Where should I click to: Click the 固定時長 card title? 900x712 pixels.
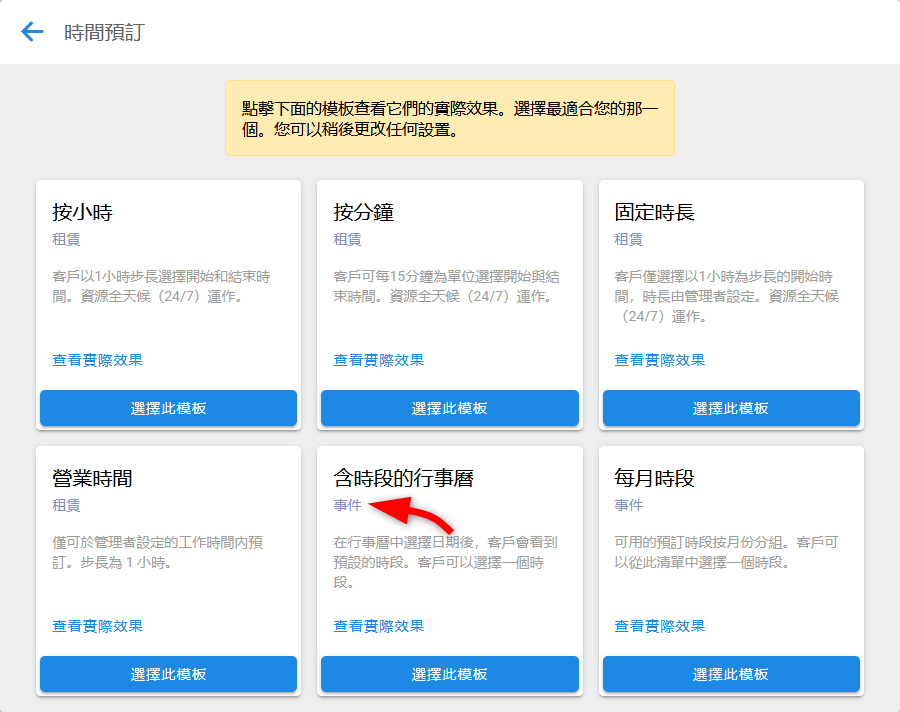[x=654, y=212]
